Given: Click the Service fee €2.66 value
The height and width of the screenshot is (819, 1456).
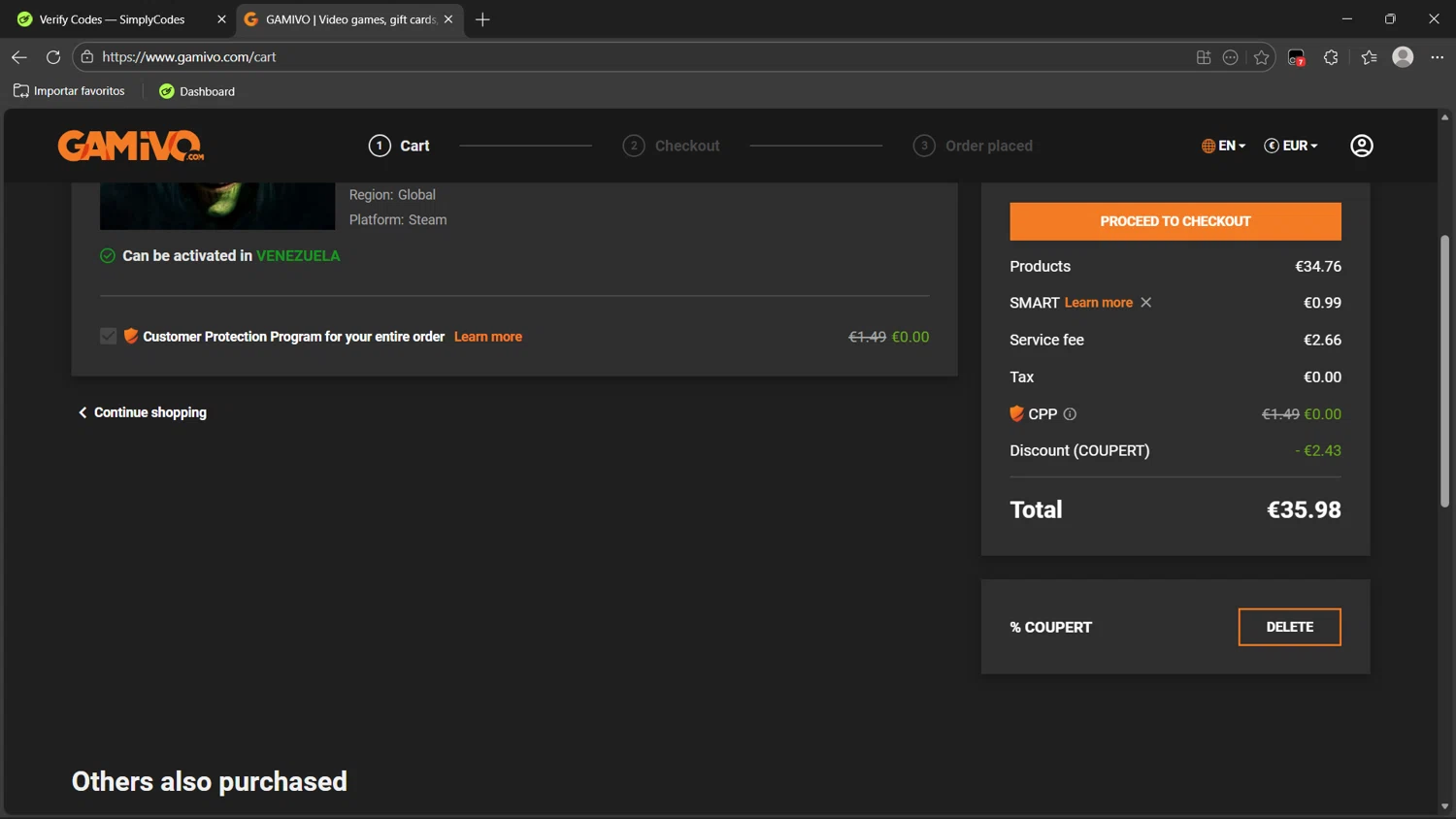Looking at the screenshot, I should [x=1322, y=340].
